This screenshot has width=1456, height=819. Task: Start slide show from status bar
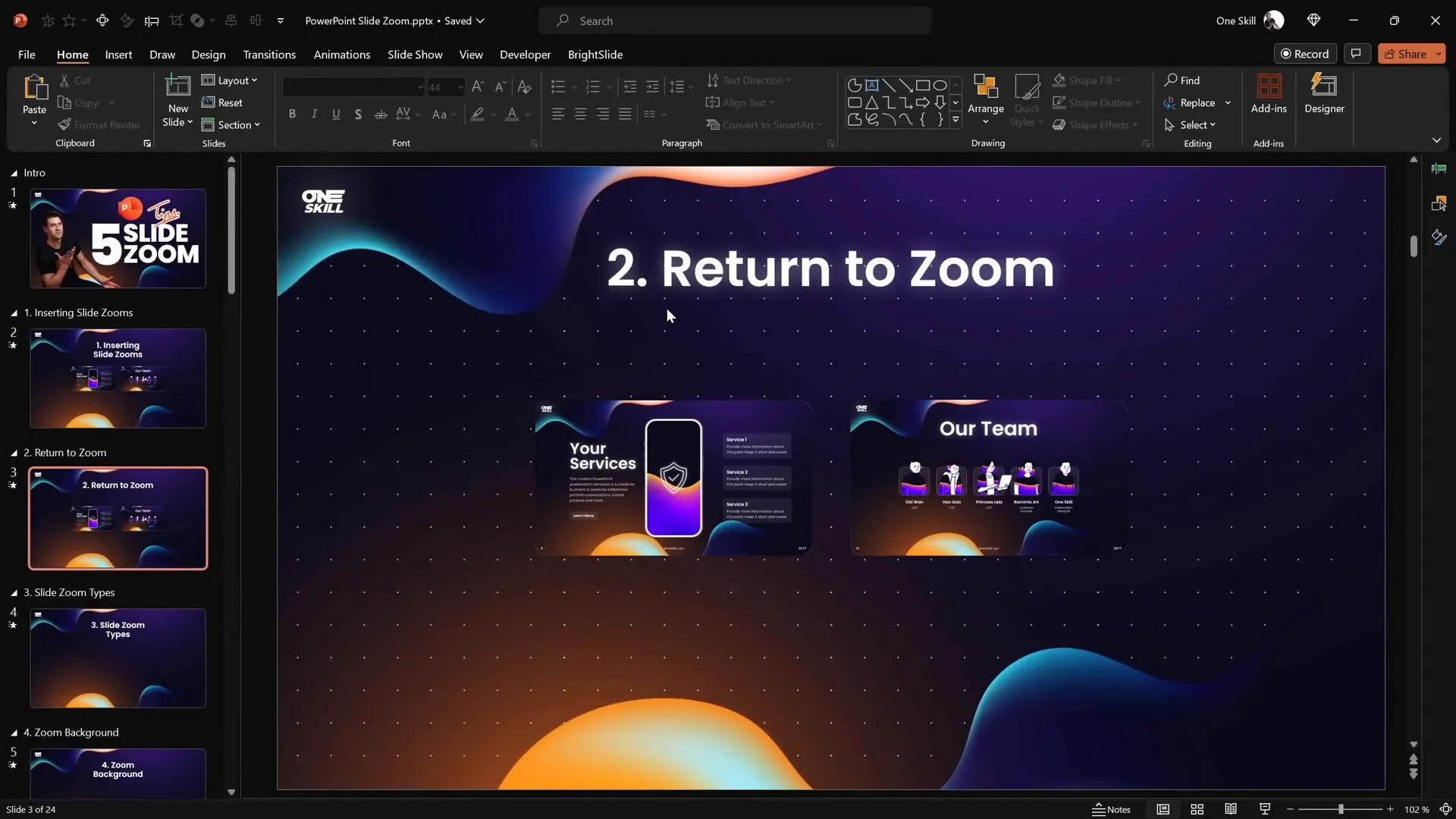pyautogui.click(x=1265, y=809)
